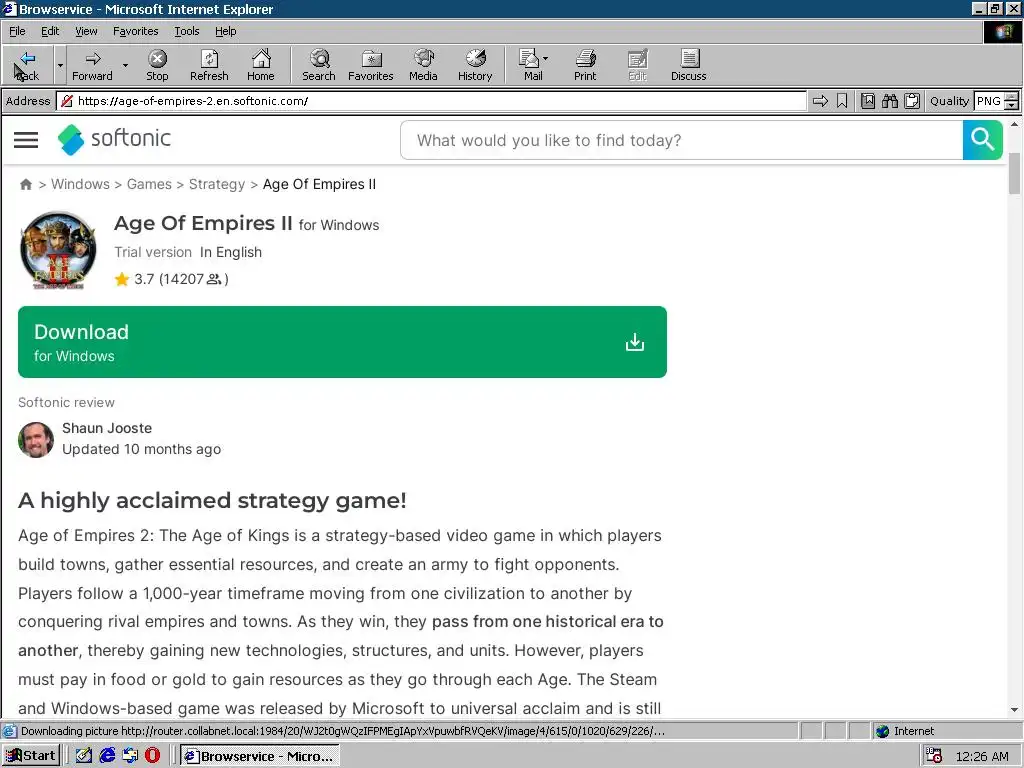Open the Search pane from the toolbar
The height and width of the screenshot is (768, 1024).
tap(319, 65)
